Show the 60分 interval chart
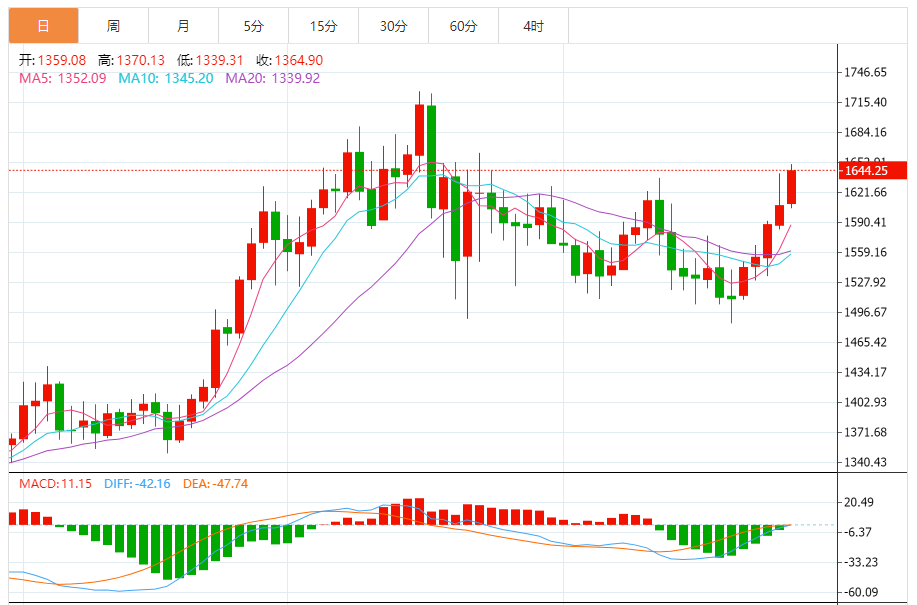Viewport: 917px width, 605px height. 463,26
